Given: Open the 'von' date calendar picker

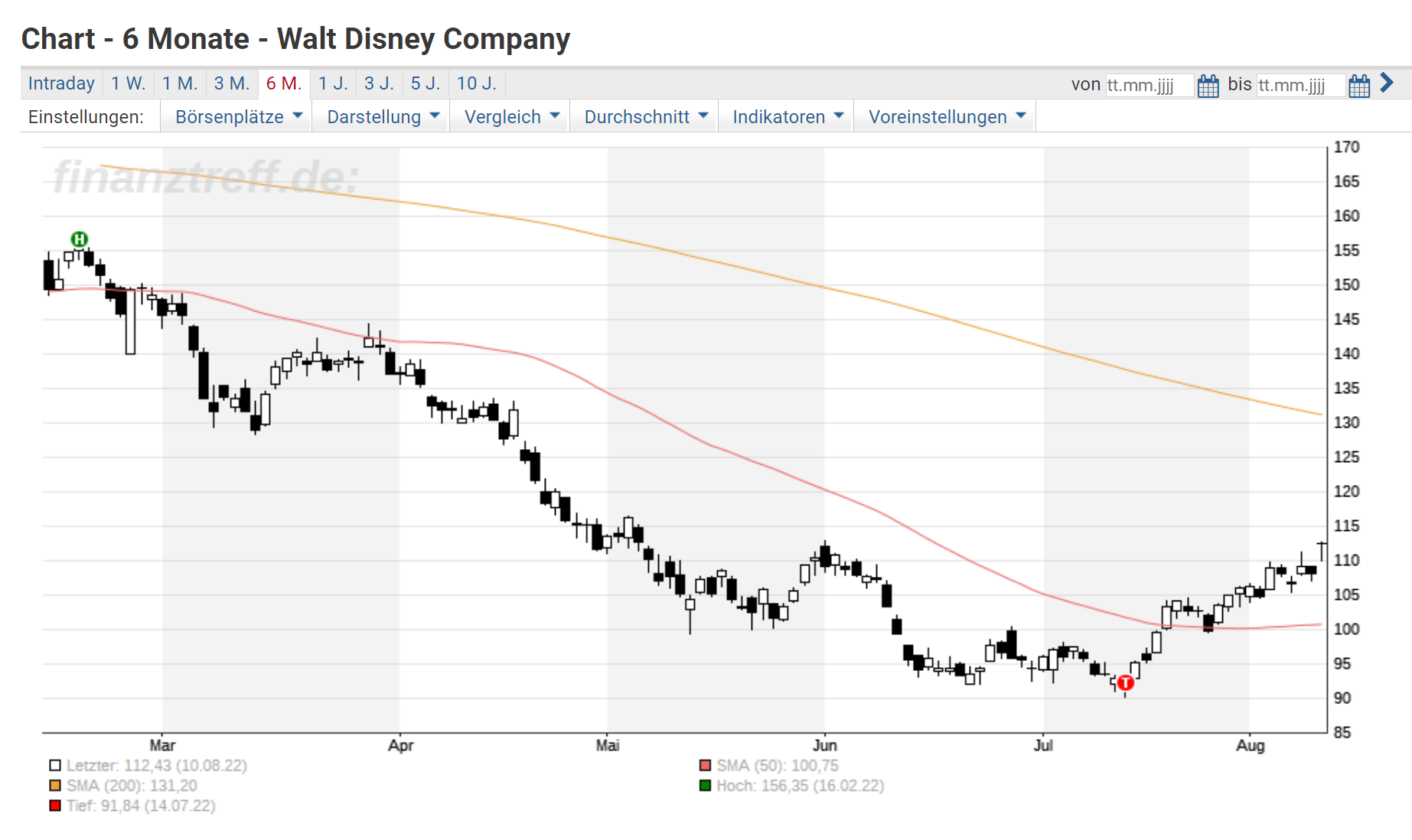Looking at the screenshot, I should (1208, 85).
